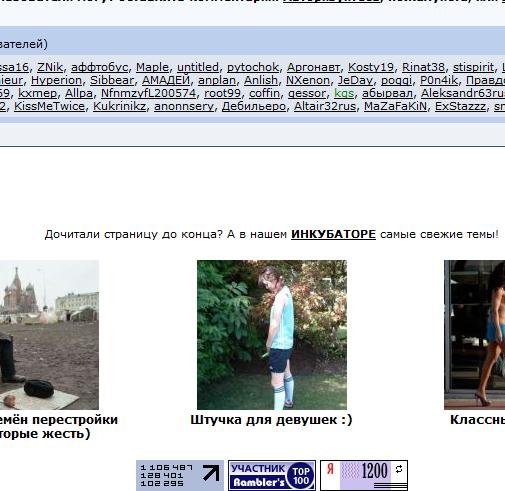
Task: Open the Kosty19 user link
Action: tap(371, 67)
